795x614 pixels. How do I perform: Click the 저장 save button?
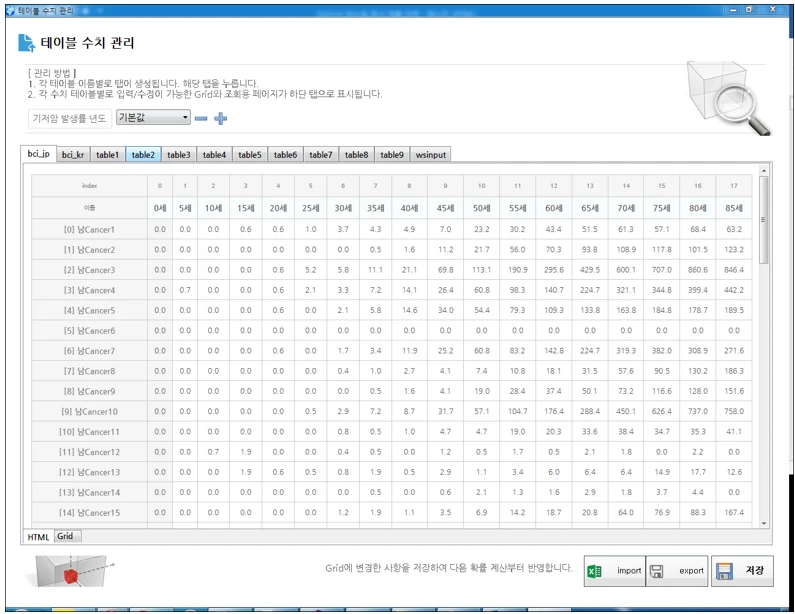click(742, 571)
